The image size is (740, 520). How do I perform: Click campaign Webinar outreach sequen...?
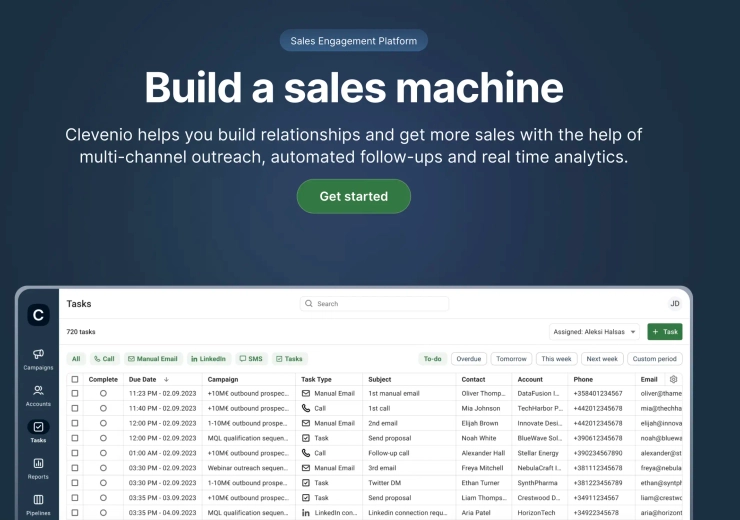(248, 468)
